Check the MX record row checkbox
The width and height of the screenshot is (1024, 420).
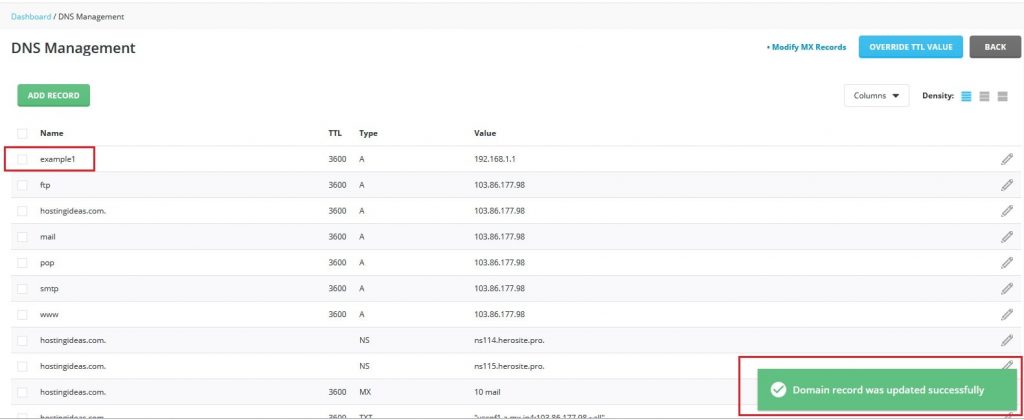click(x=22, y=392)
